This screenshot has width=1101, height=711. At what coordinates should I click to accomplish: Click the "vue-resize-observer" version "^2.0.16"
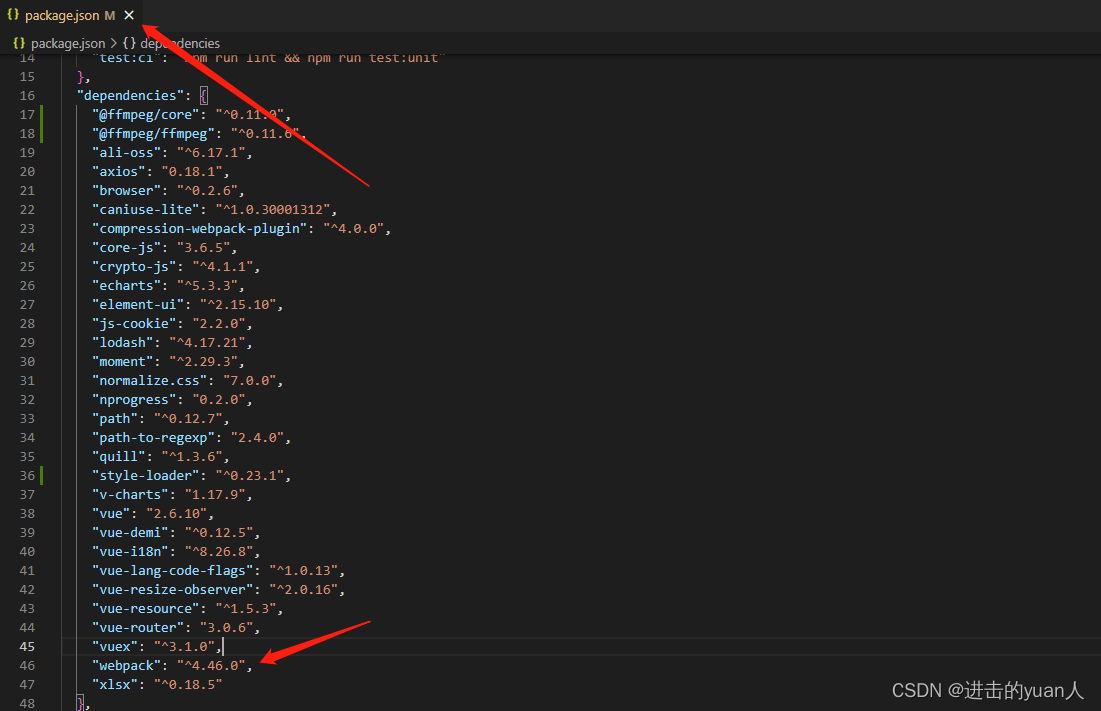point(304,588)
